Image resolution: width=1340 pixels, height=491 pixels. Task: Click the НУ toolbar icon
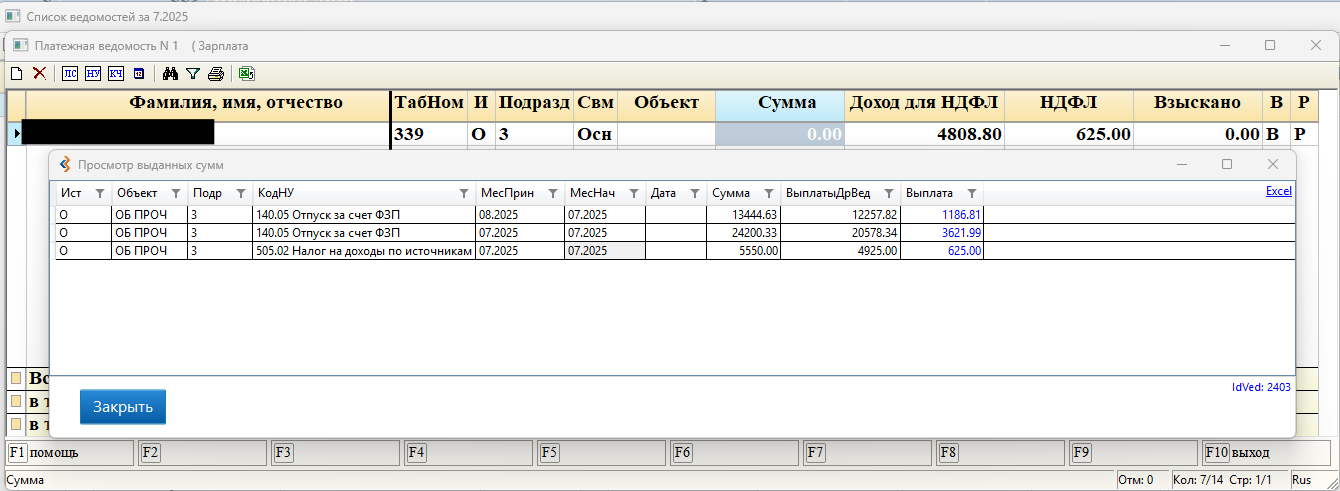(x=93, y=73)
